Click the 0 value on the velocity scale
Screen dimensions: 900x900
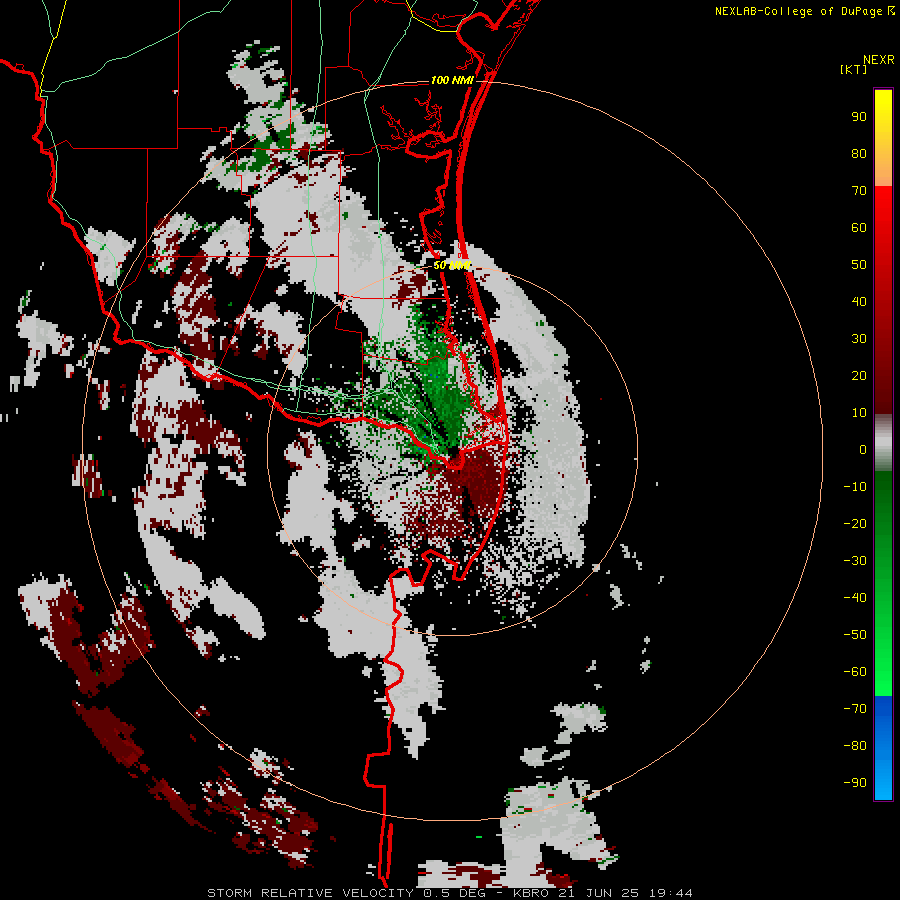coord(863,449)
